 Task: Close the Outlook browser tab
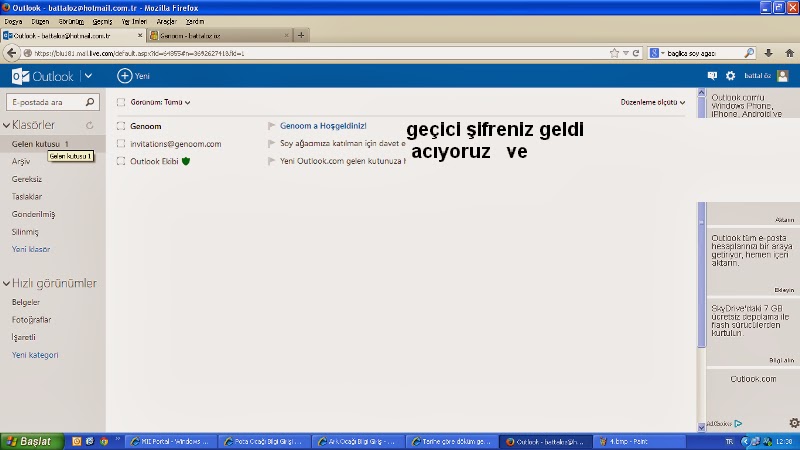(140, 35)
